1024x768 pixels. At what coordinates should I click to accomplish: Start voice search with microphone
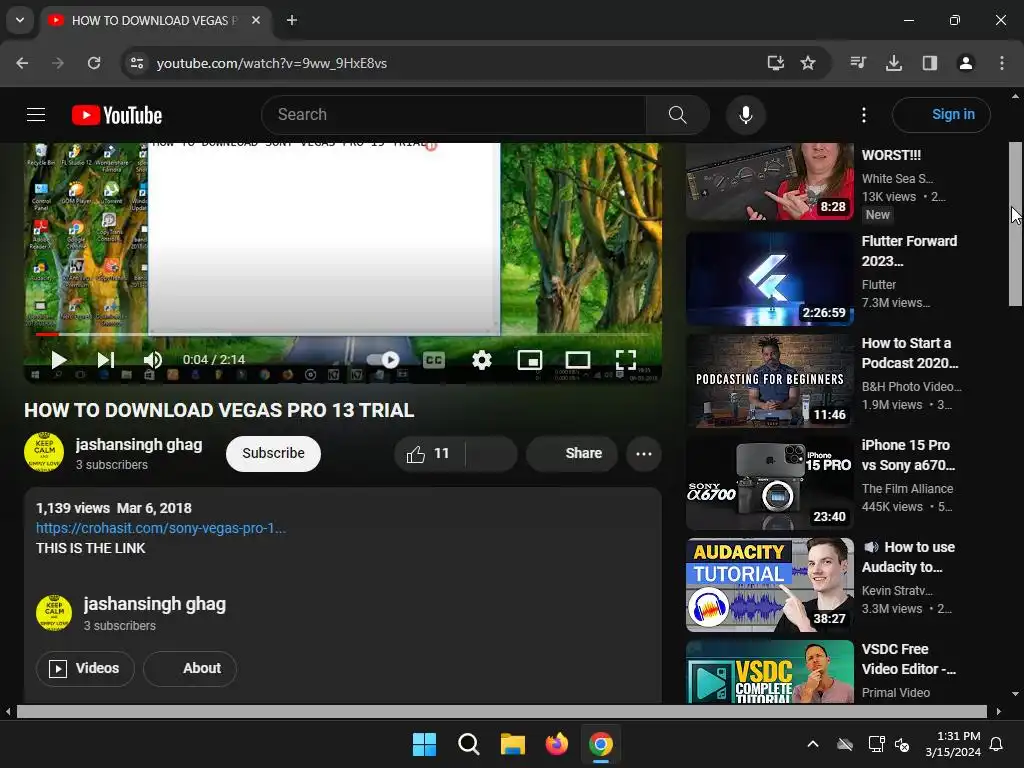[x=745, y=115]
